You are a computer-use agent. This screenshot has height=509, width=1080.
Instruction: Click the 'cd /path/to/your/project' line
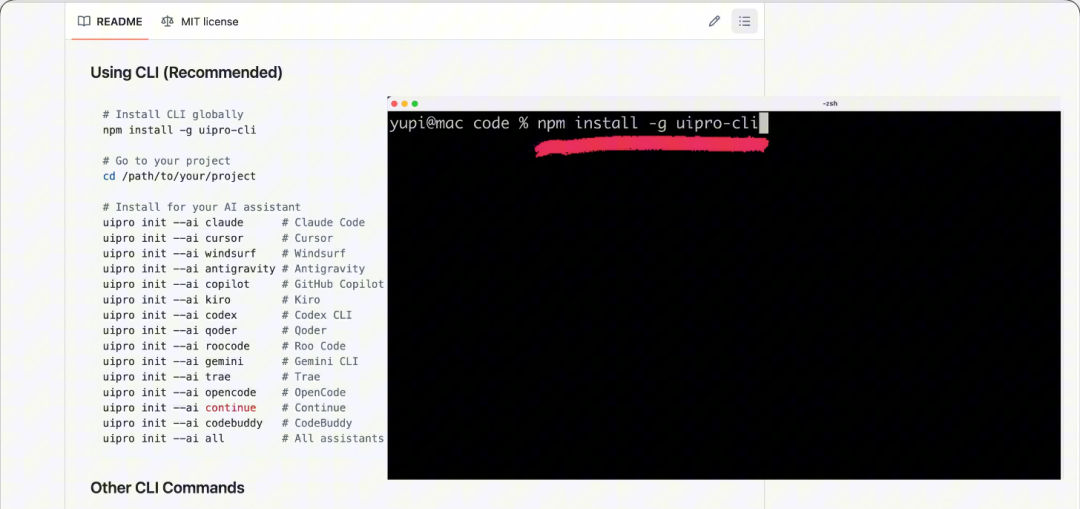179,176
